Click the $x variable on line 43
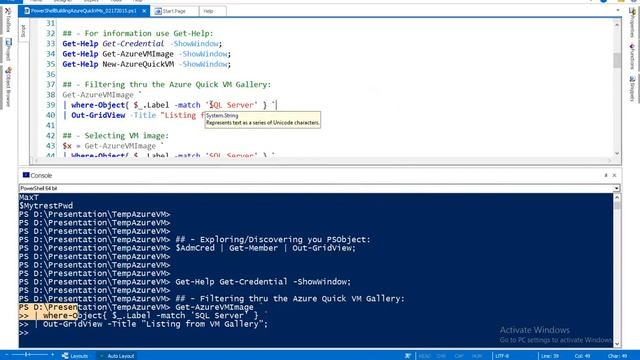 click(x=67, y=146)
